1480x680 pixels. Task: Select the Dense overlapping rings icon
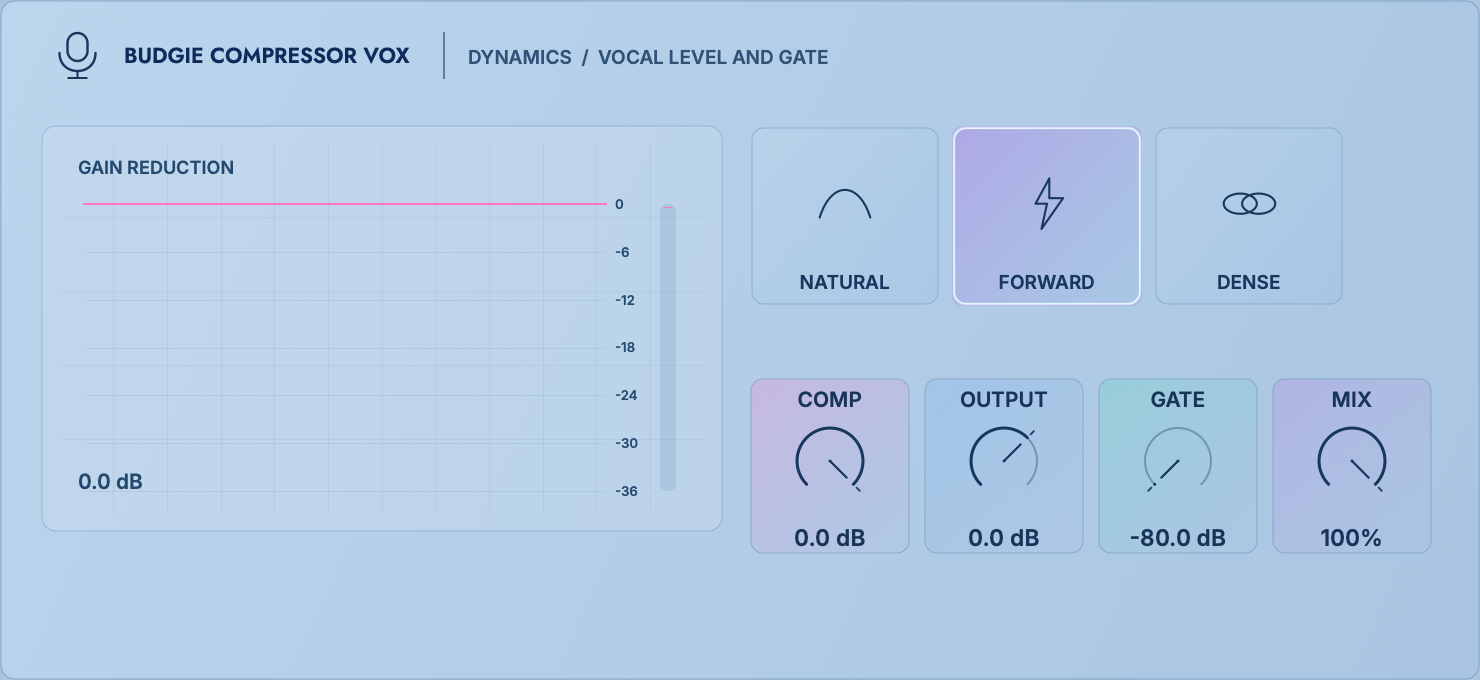pos(1249,204)
